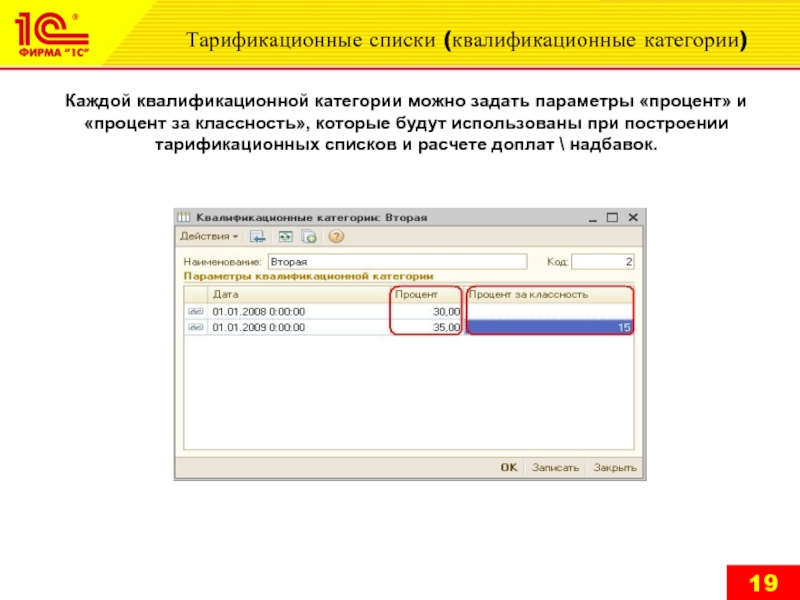Click the Закрыть button
The height and width of the screenshot is (600, 800).
615,468
